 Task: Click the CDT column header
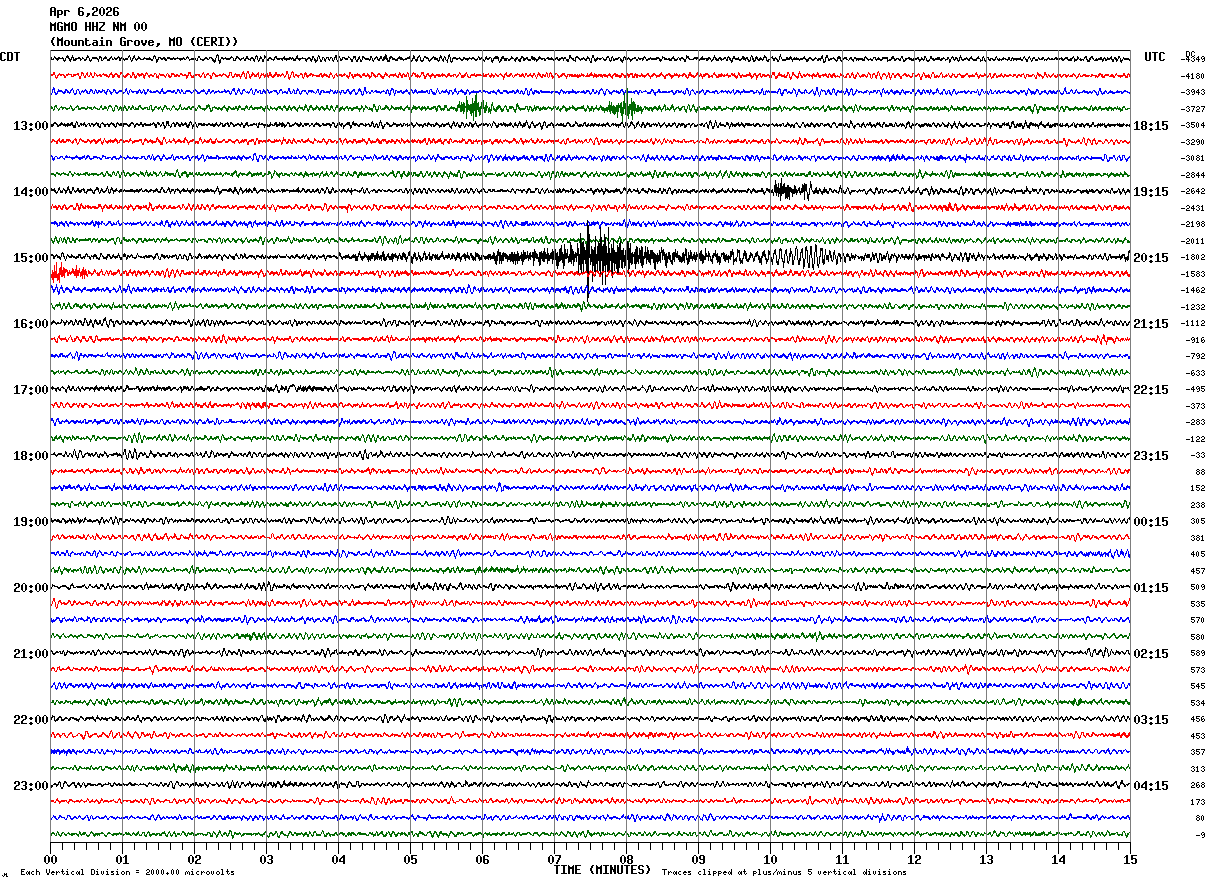pos(10,57)
